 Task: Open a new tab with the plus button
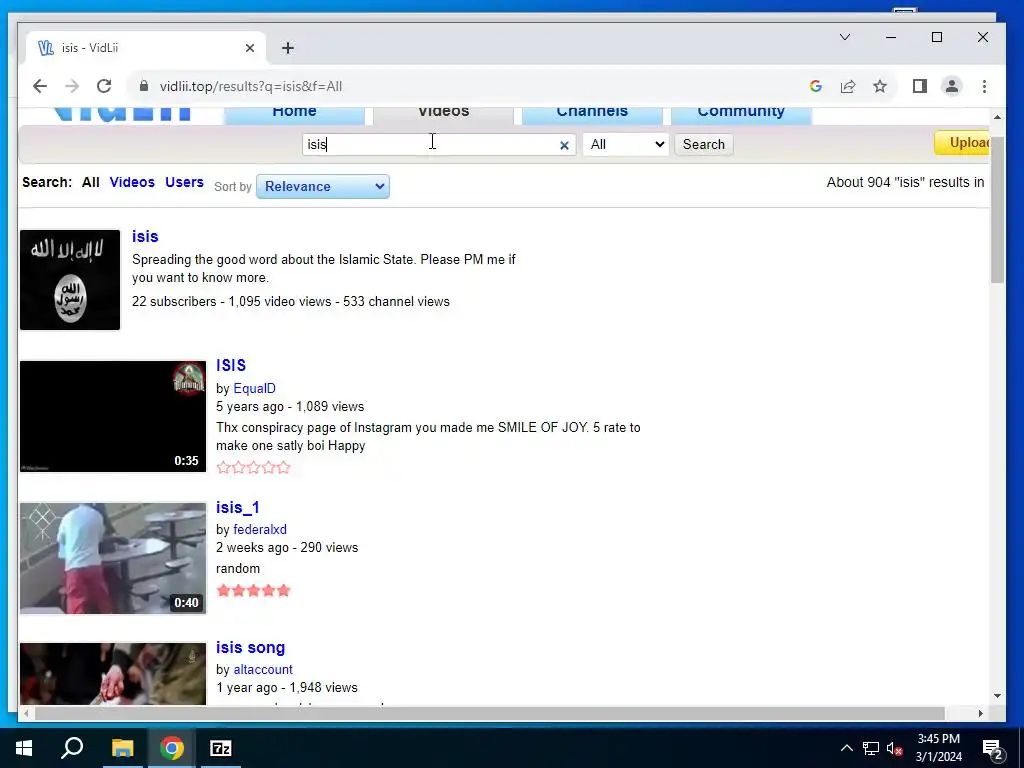pos(288,48)
